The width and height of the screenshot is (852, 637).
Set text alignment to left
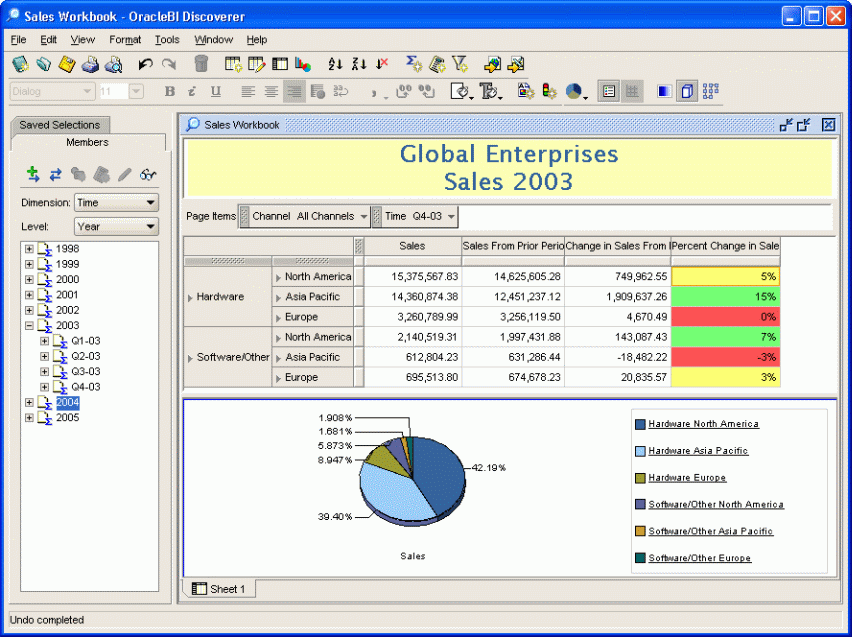248,91
